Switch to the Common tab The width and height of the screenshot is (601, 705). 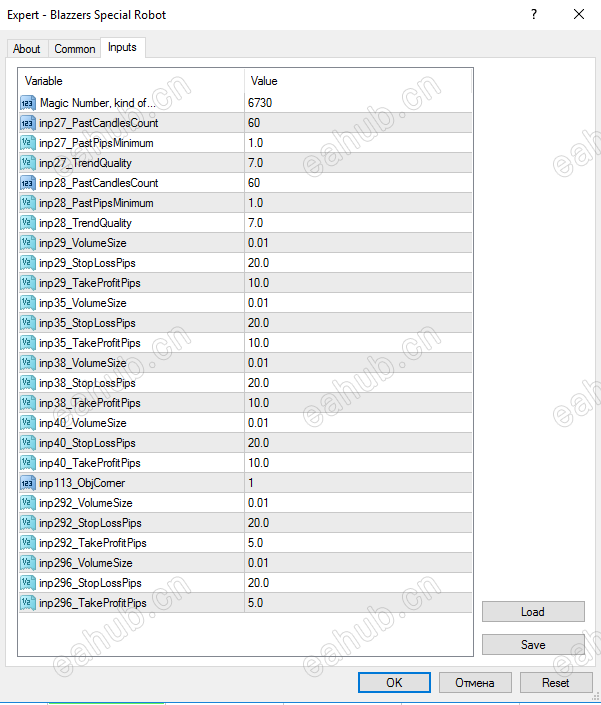coord(75,49)
